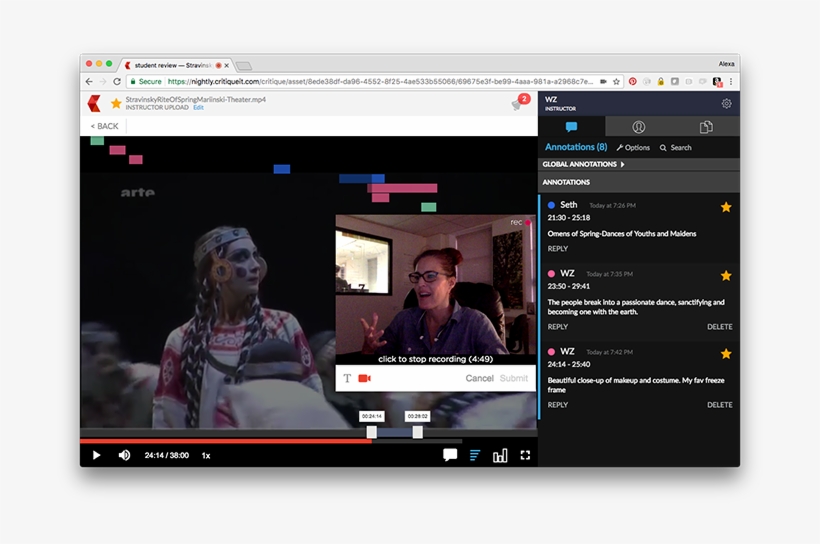Select the student review browser tab
This screenshot has height=544, width=820.
coord(175,65)
